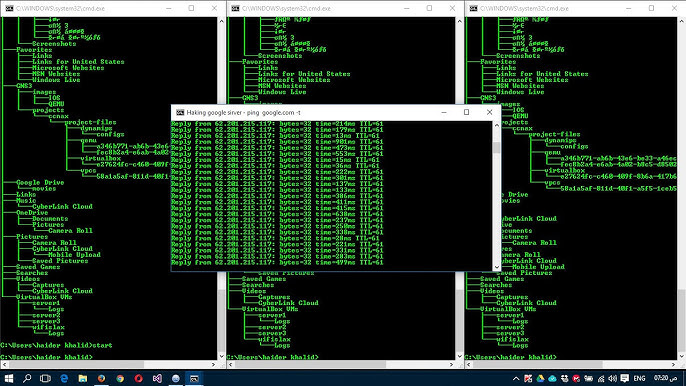Click ping window scrollbar up arrow
This screenshot has width=686, height=386.
[497, 125]
